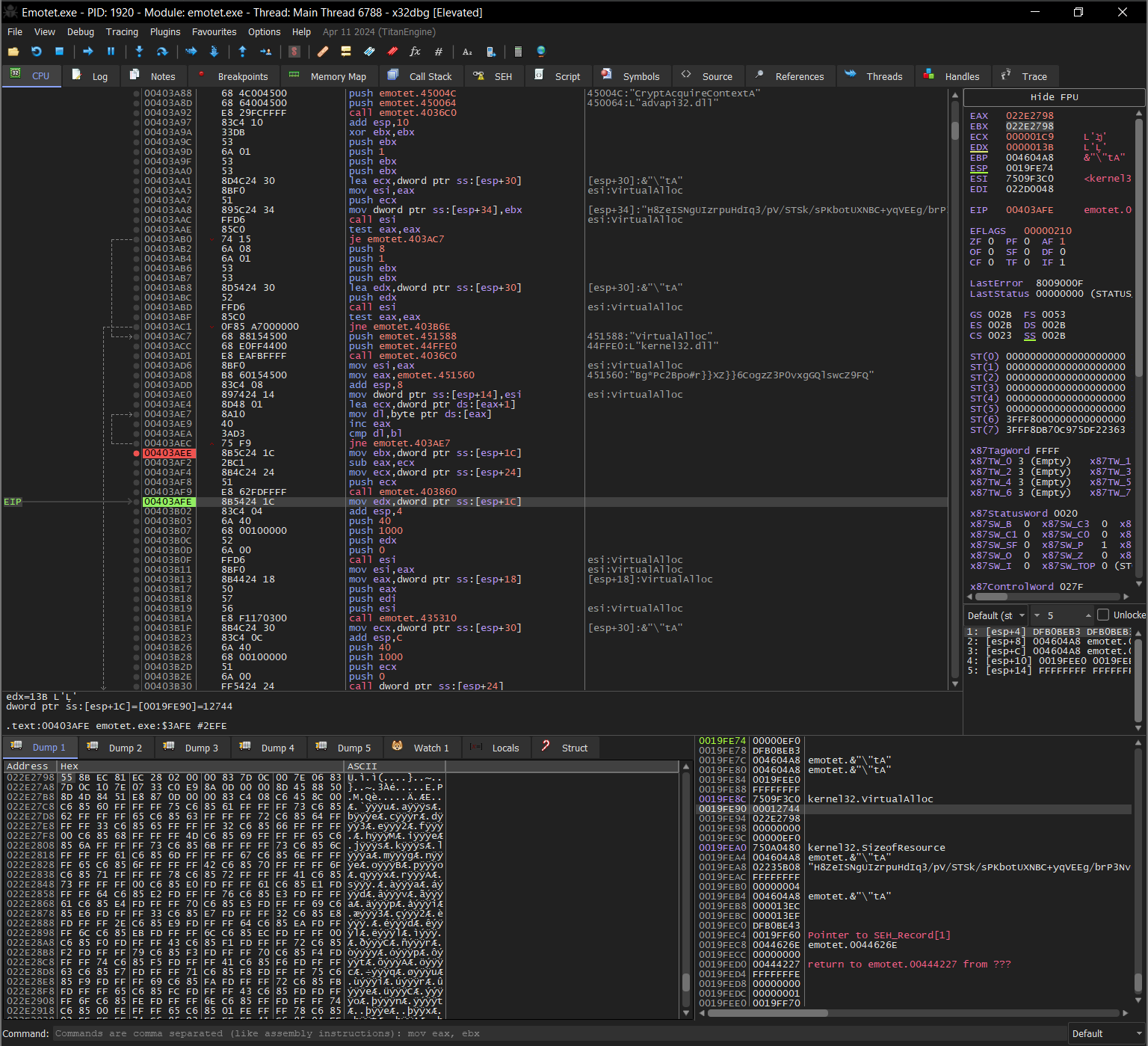Open the Patches bandage icon
Viewport: 1148px width, 1046px height.
point(323,52)
